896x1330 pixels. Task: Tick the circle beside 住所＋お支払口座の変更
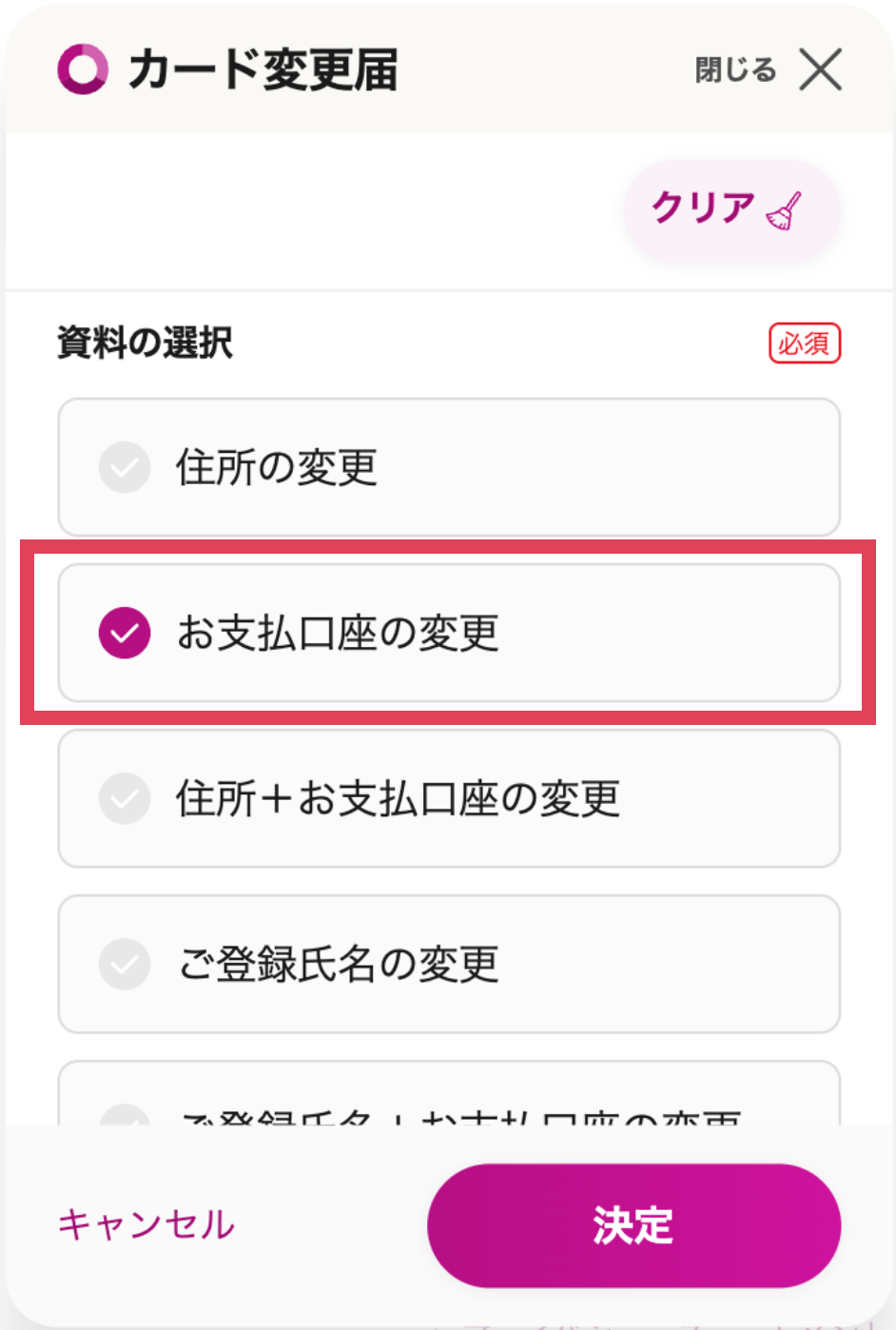pos(125,798)
